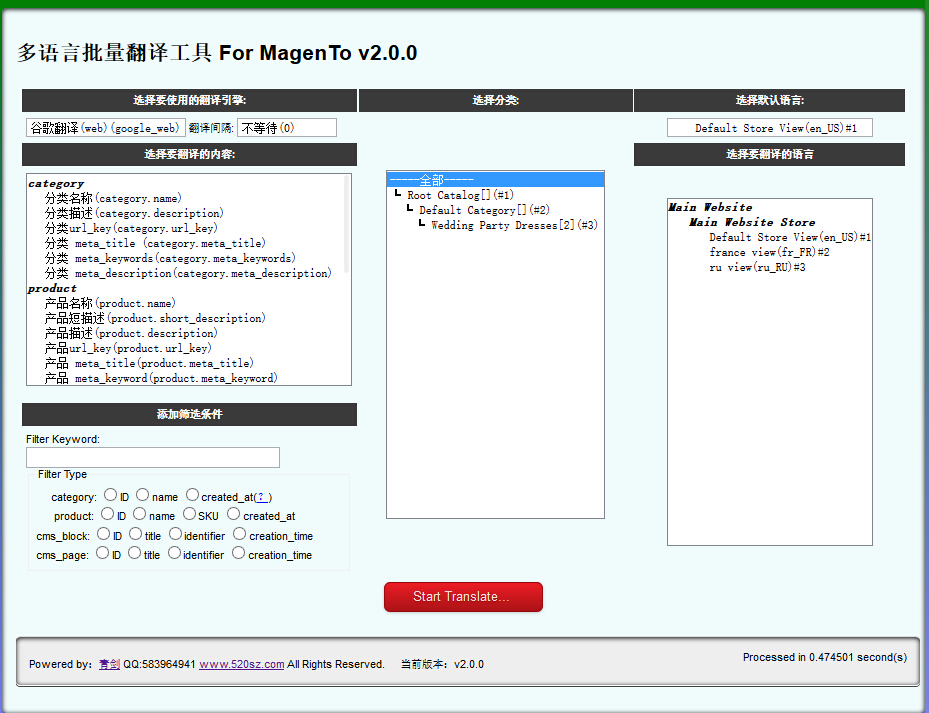Click the product group header in content list

52,289
